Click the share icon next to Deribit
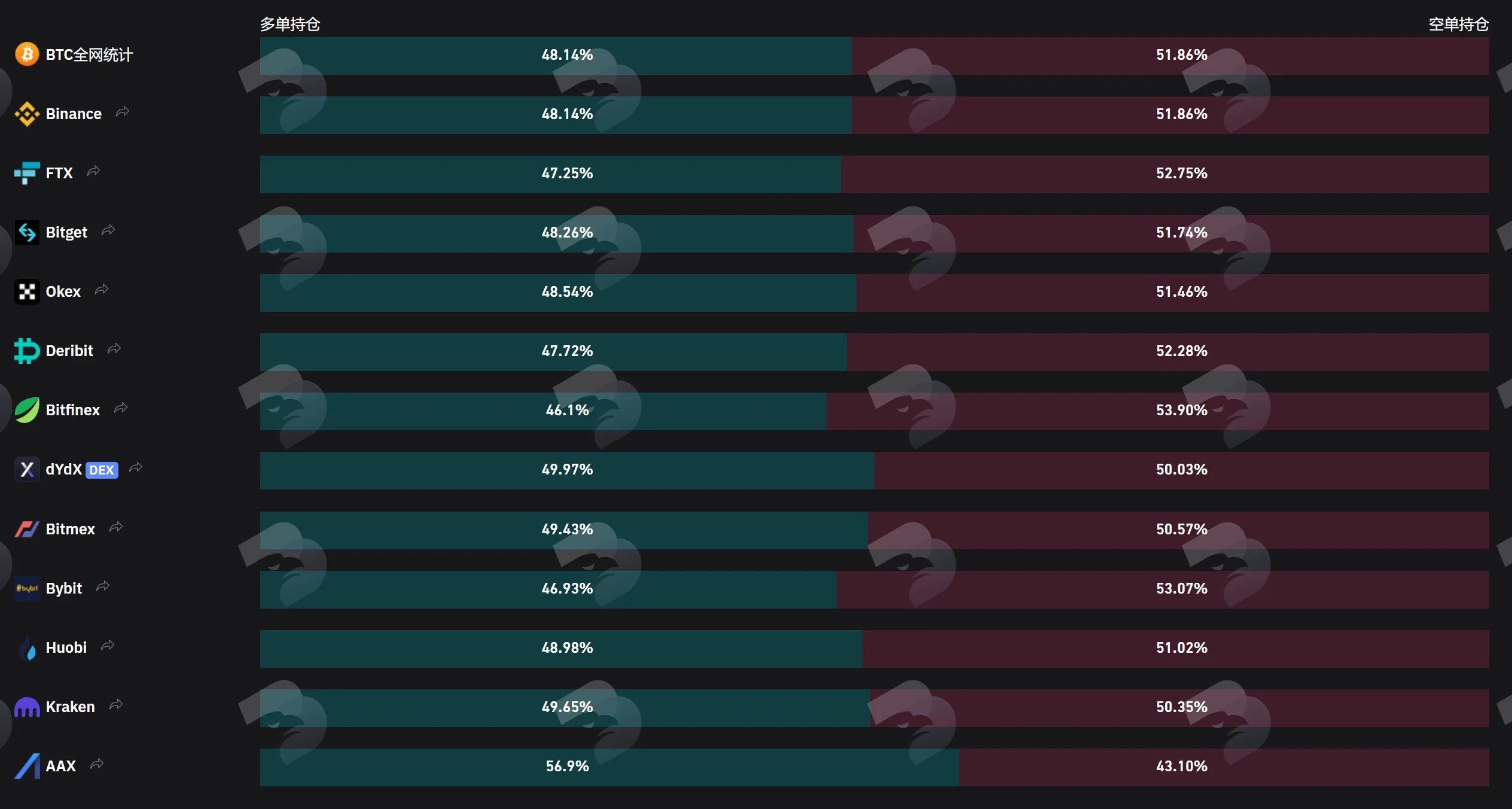Viewport: 1512px width, 809px height. click(114, 349)
